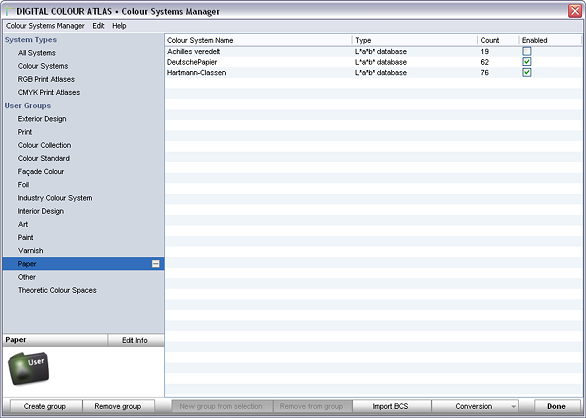Click the Type cell of Hartmann-Classen
The image size is (586, 418).
[x=381, y=73]
